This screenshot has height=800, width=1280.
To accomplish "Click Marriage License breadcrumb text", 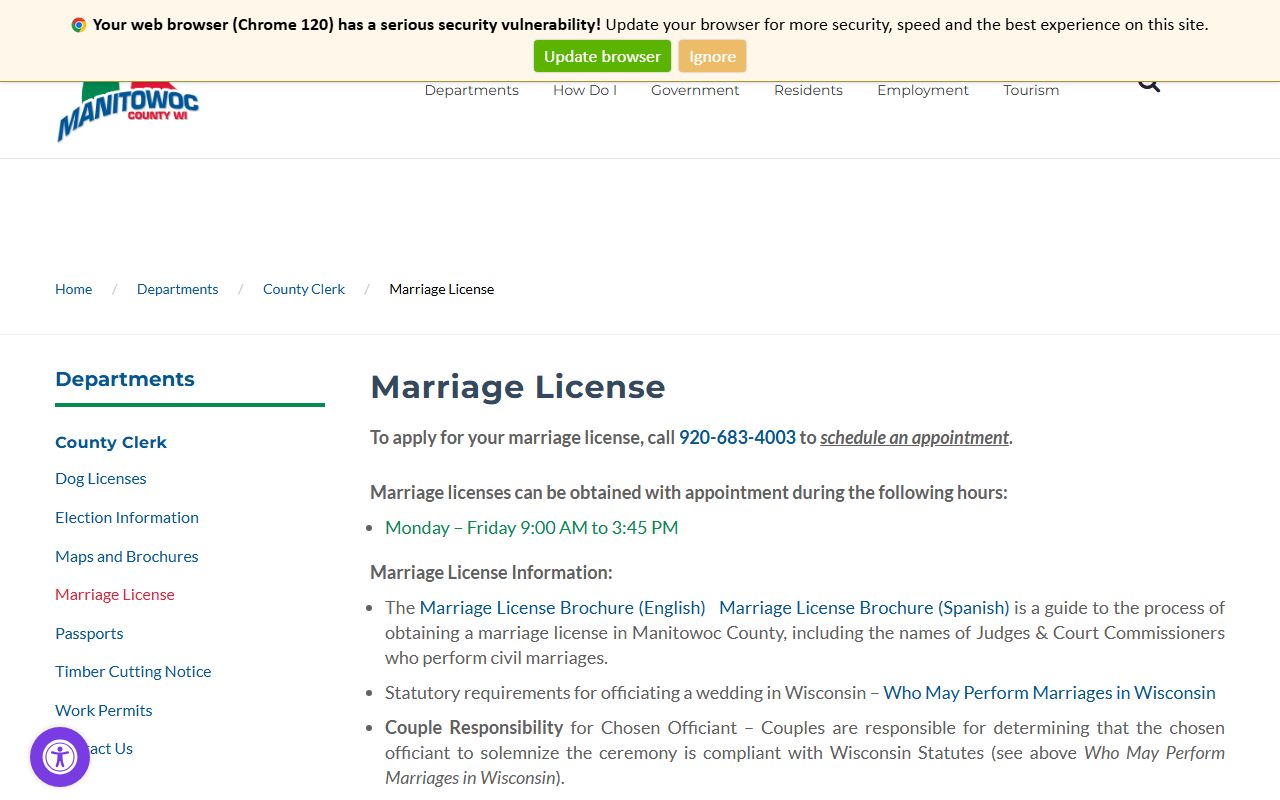I will (442, 289).
